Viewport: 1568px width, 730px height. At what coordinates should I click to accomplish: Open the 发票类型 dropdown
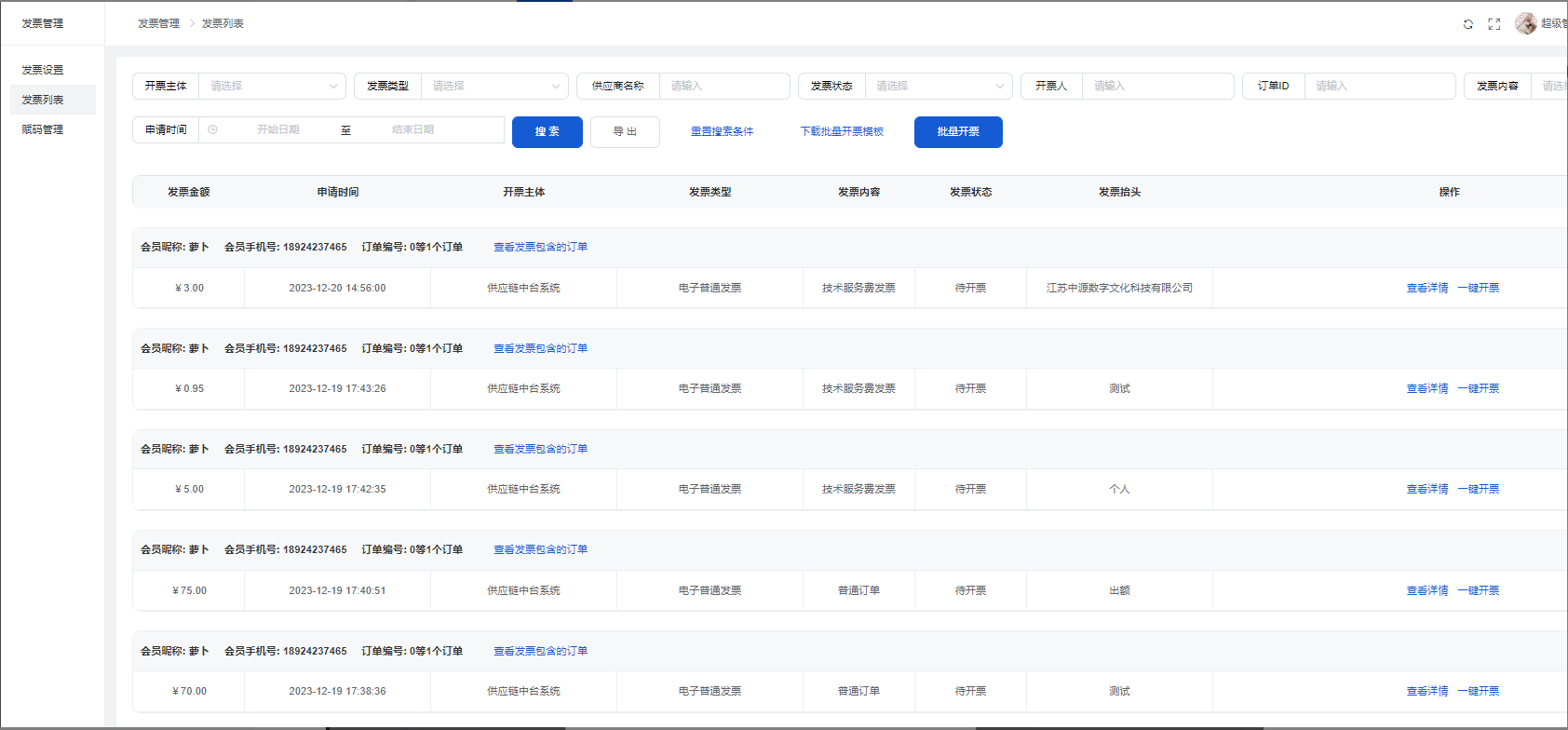coord(493,86)
